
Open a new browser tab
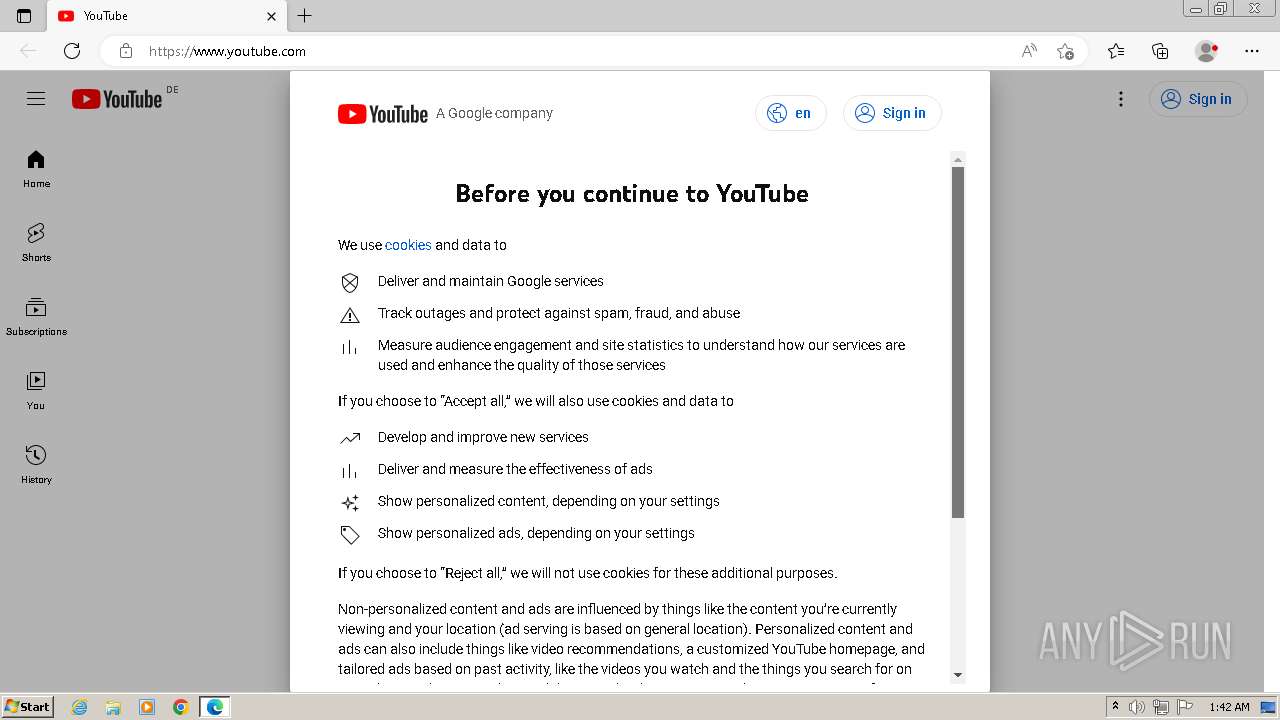(305, 16)
